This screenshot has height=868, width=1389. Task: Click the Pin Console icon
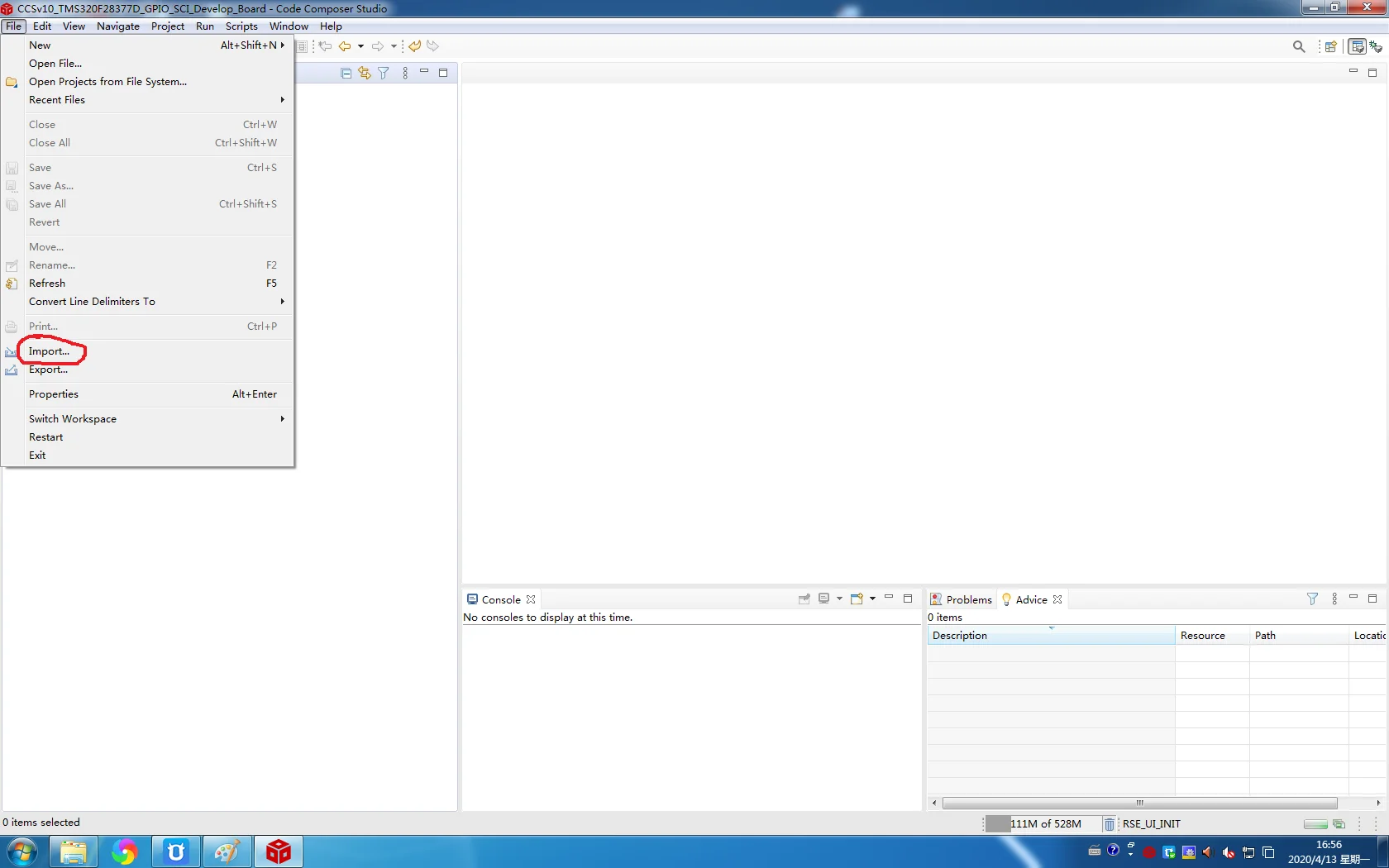click(804, 599)
